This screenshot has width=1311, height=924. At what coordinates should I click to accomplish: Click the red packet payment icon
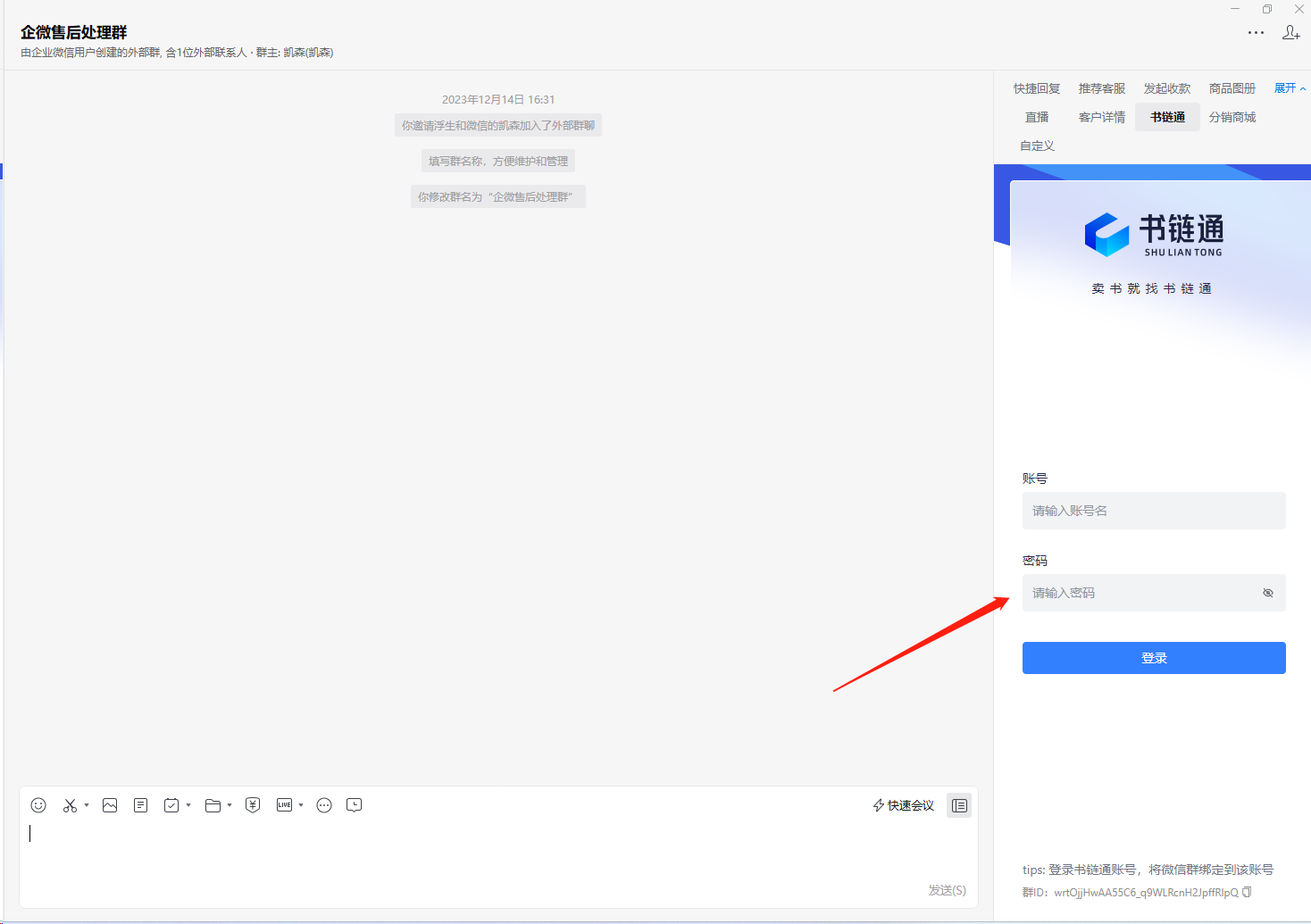[x=253, y=805]
